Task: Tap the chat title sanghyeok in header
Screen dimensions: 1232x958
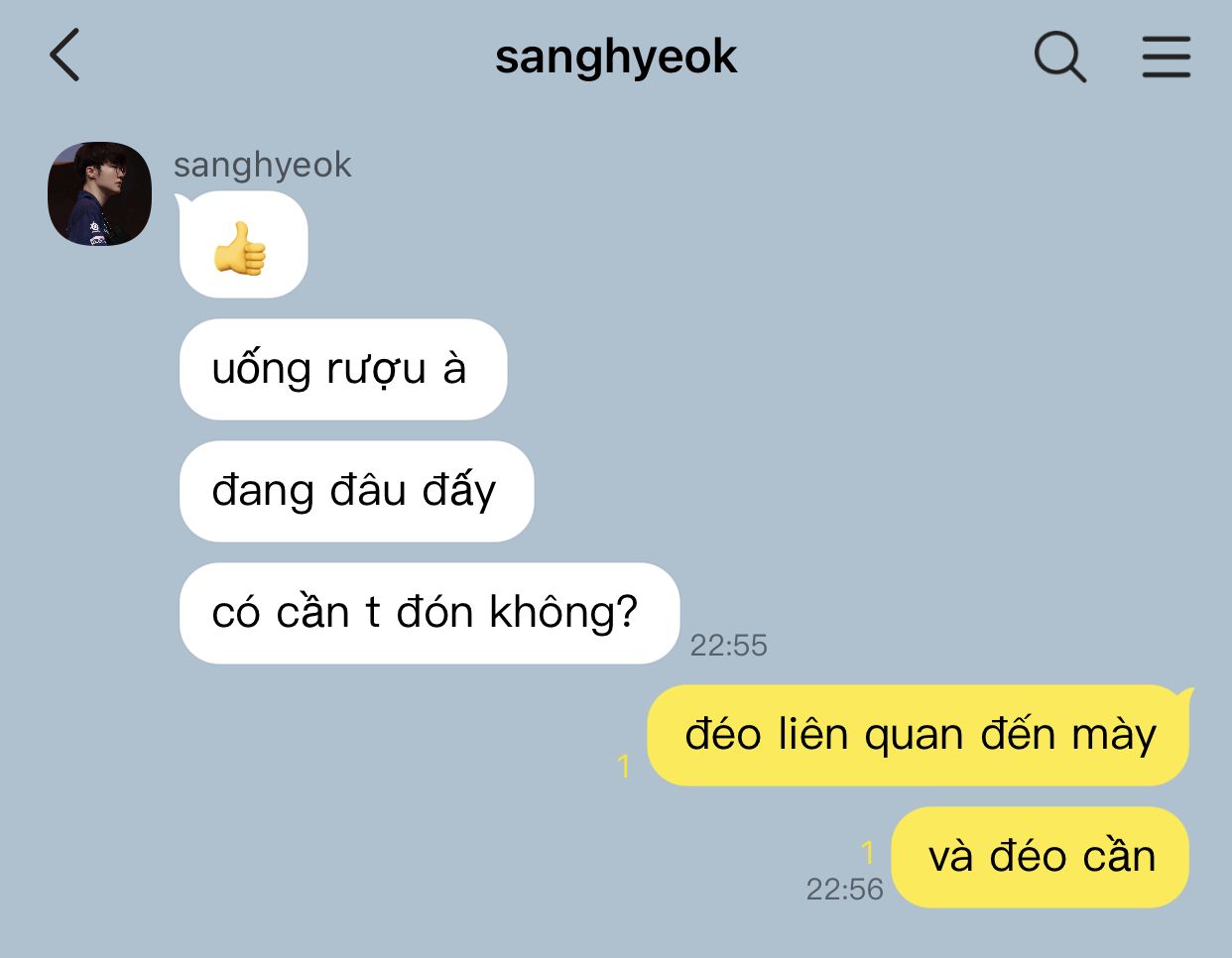Action: coord(616,58)
